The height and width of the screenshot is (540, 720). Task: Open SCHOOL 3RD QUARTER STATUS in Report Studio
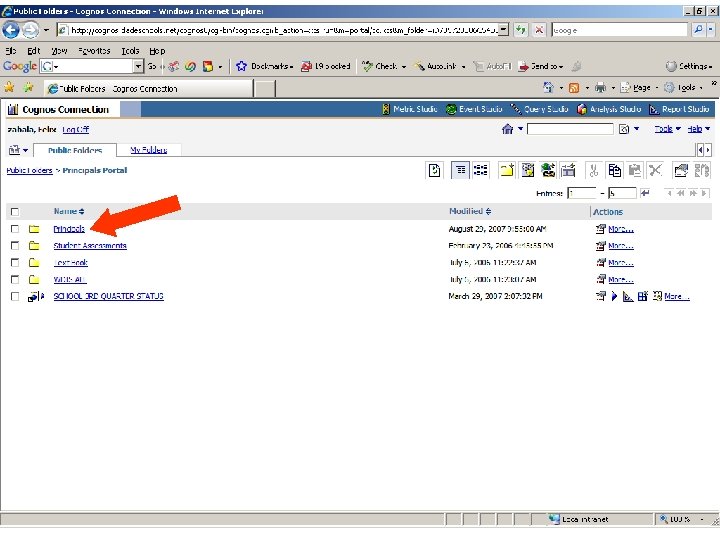(628, 296)
